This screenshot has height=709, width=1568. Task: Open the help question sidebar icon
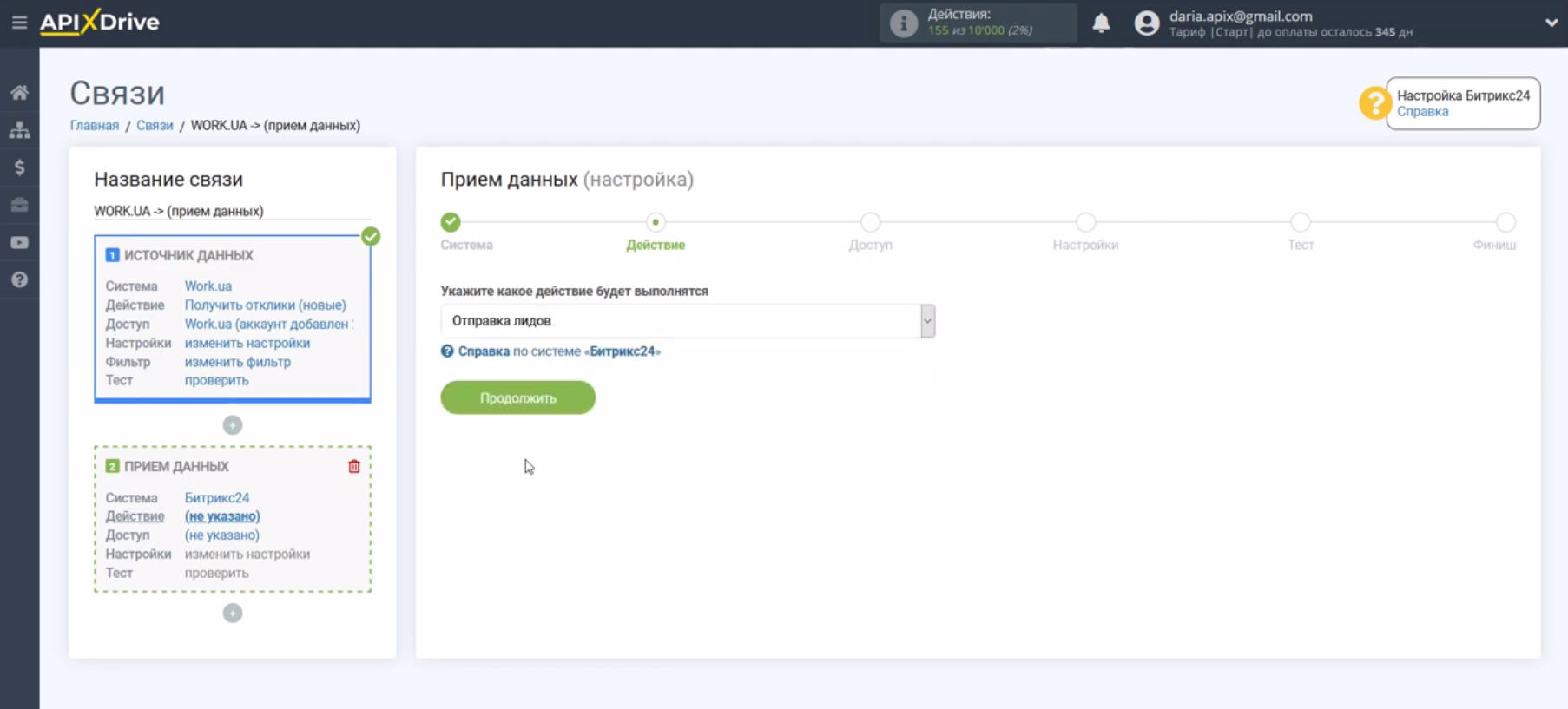pyautogui.click(x=19, y=280)
